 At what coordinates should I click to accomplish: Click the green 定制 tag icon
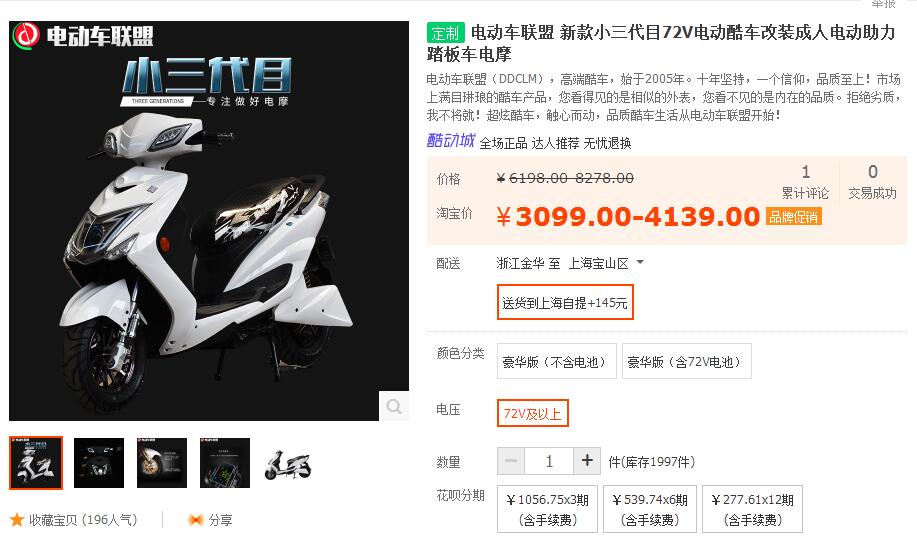click(446, 33)
